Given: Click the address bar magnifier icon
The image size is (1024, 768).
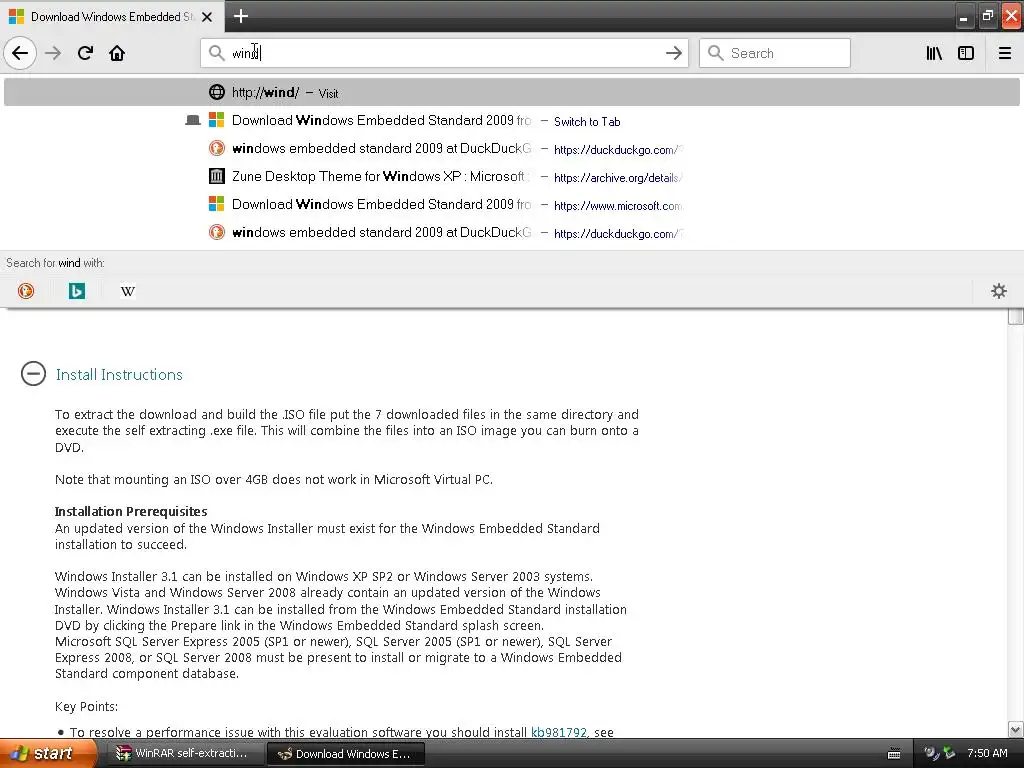Looking at the screenshot, I should pyautogui.click(x=216, y=53).
